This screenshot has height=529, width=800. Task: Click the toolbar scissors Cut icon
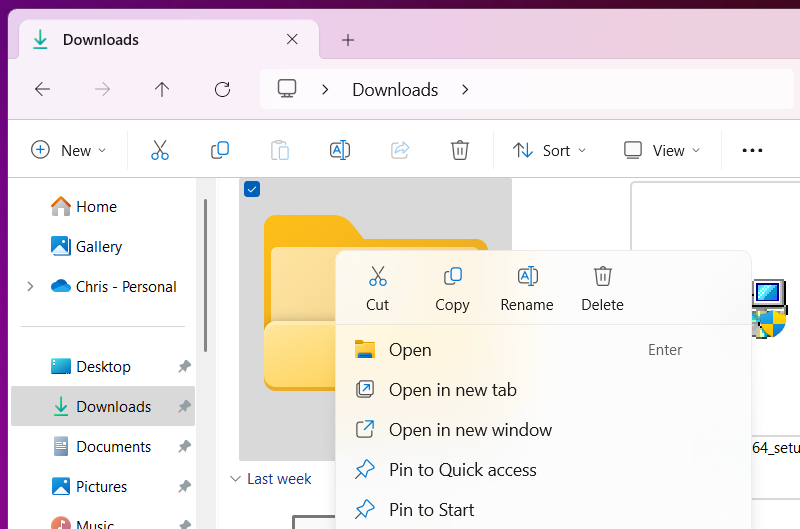(160, 150)
